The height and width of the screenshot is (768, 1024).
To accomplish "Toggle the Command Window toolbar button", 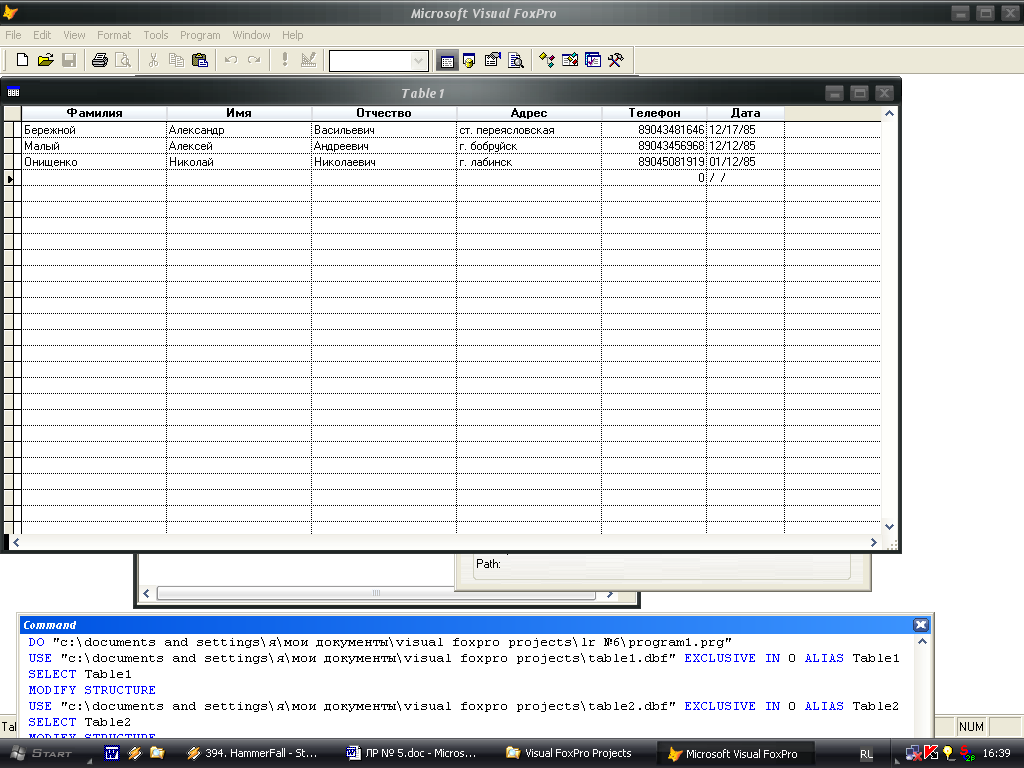I will [x=447, y=61].
